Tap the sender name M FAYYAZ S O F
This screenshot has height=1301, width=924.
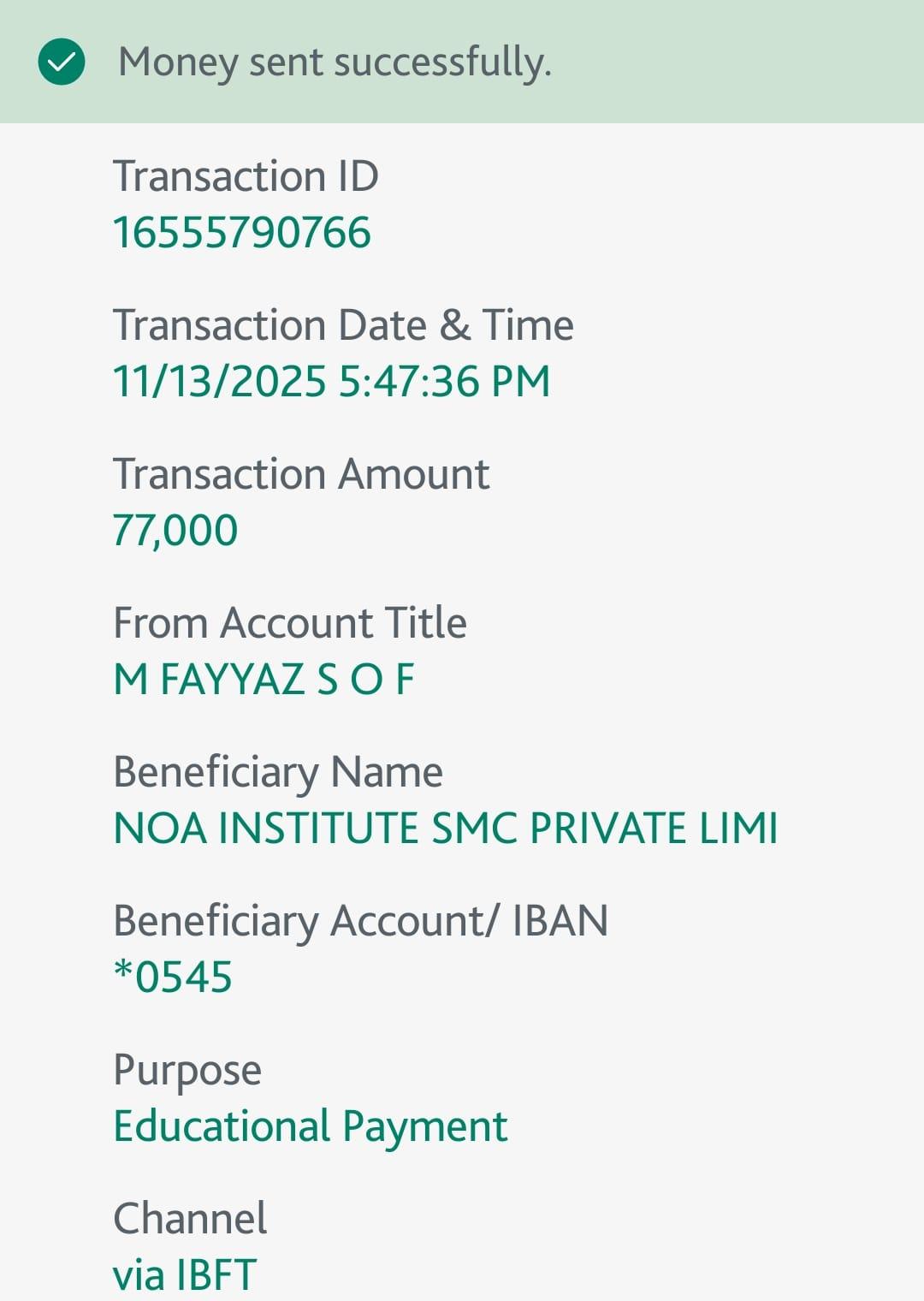pos(264,680)
